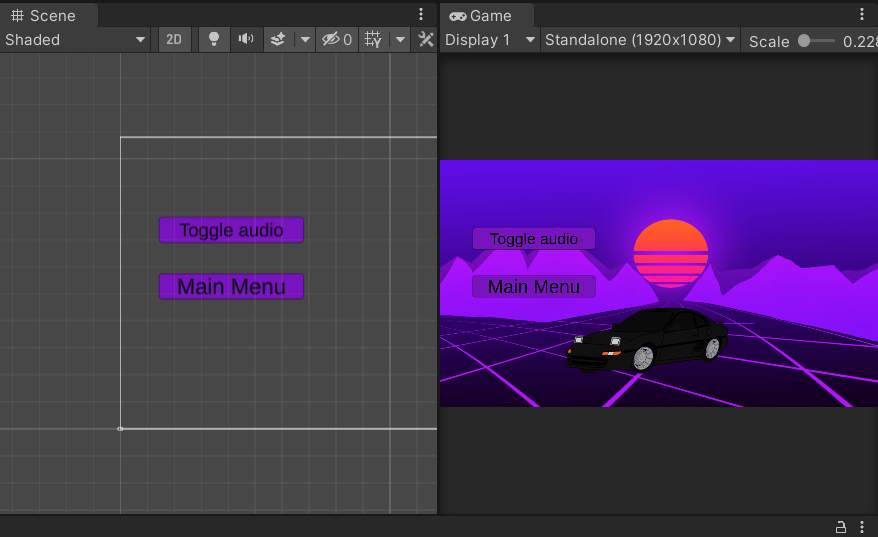The image size is (878, 537).
Task: Open Scene panel three-dot options menu
Action: click(x=421, y=15)
